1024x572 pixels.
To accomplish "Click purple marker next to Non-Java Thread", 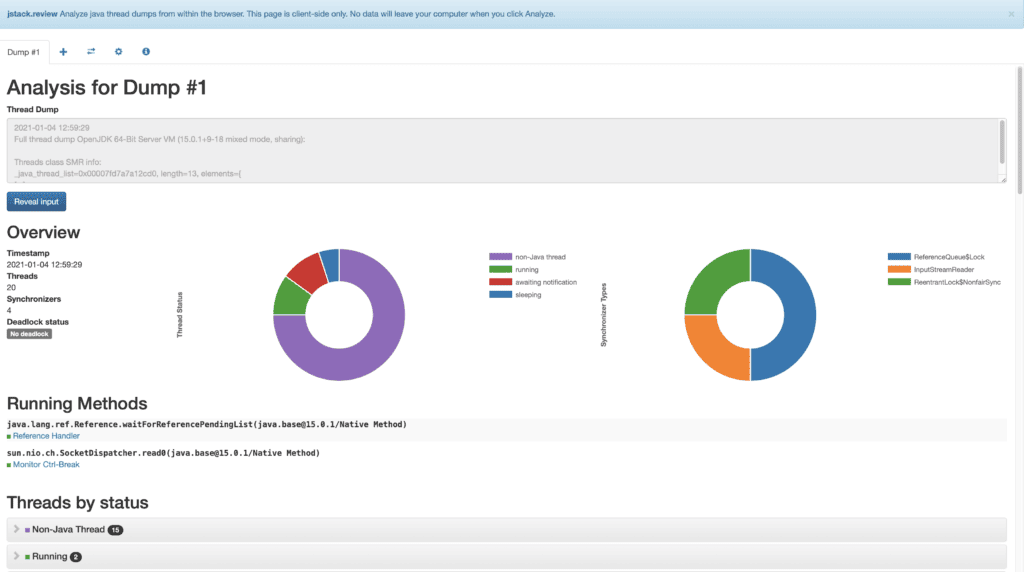I will [27, 530].
